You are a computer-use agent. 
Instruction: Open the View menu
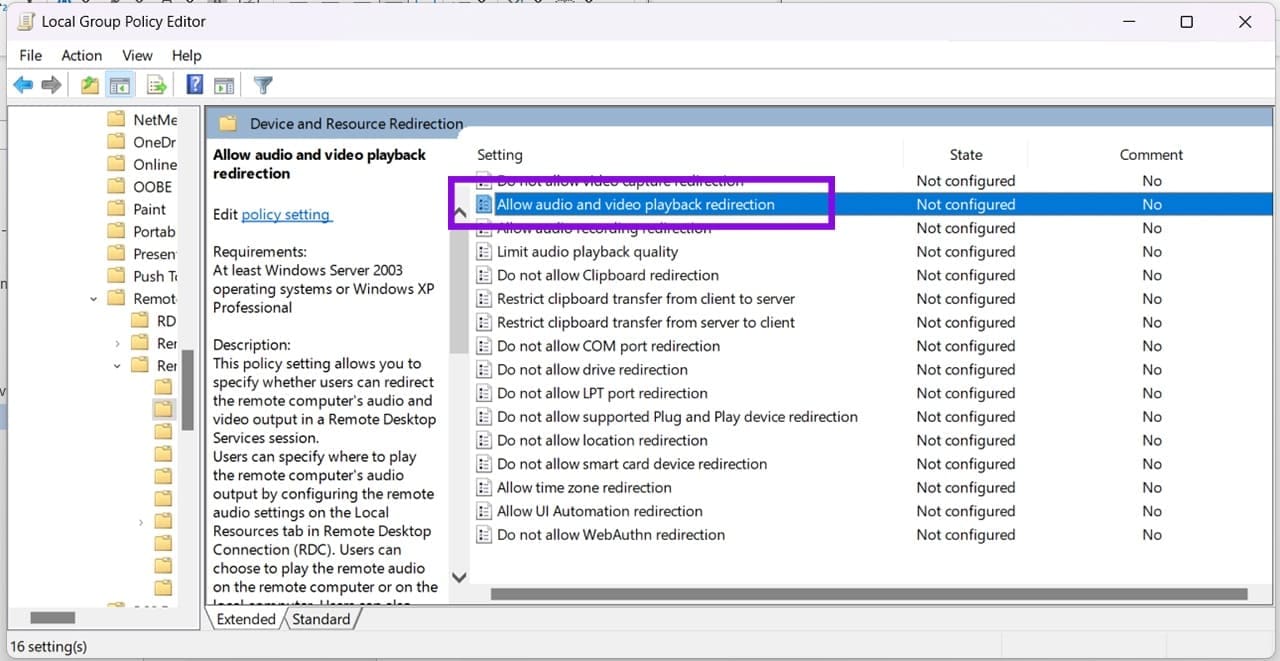tap(137, 55)
